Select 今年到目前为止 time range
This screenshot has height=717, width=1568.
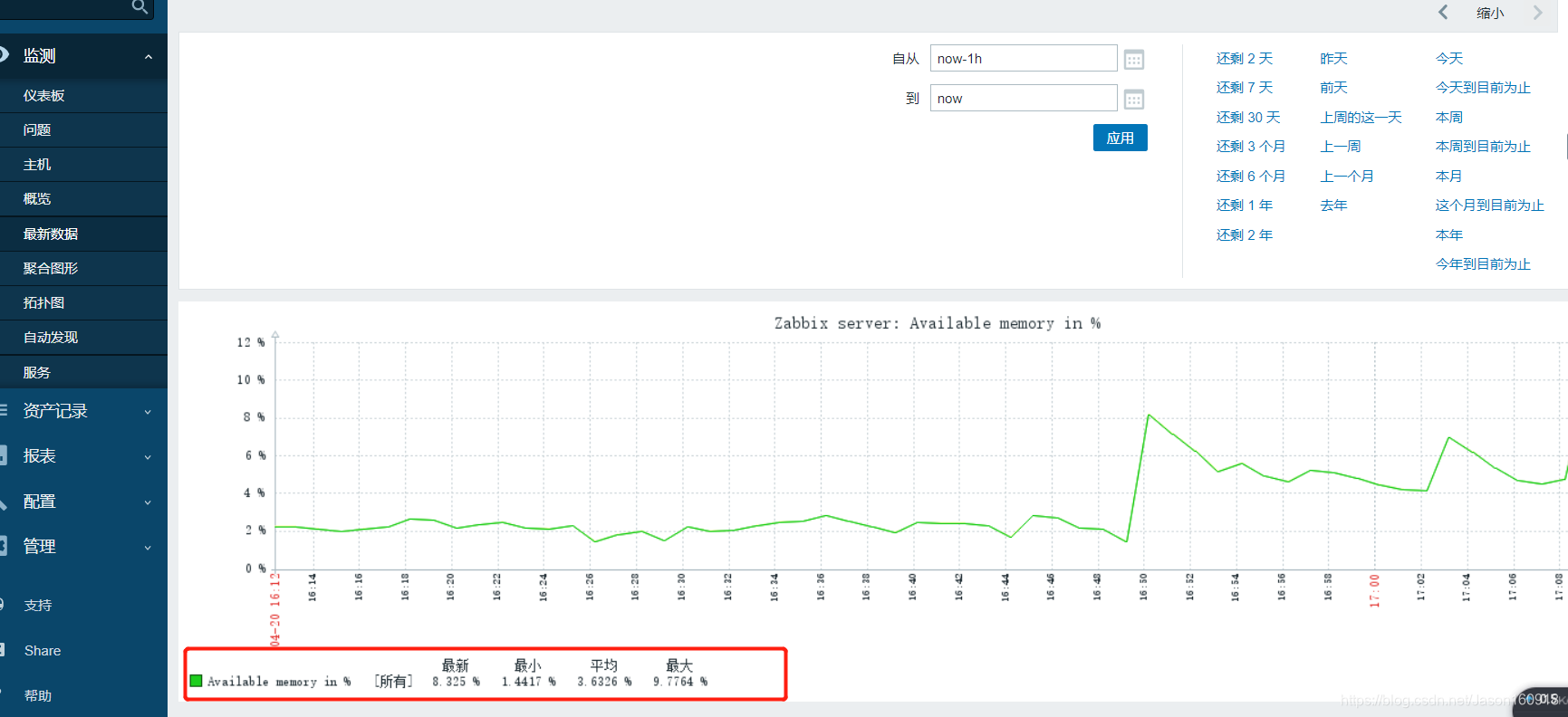(x=1483, y=264)
